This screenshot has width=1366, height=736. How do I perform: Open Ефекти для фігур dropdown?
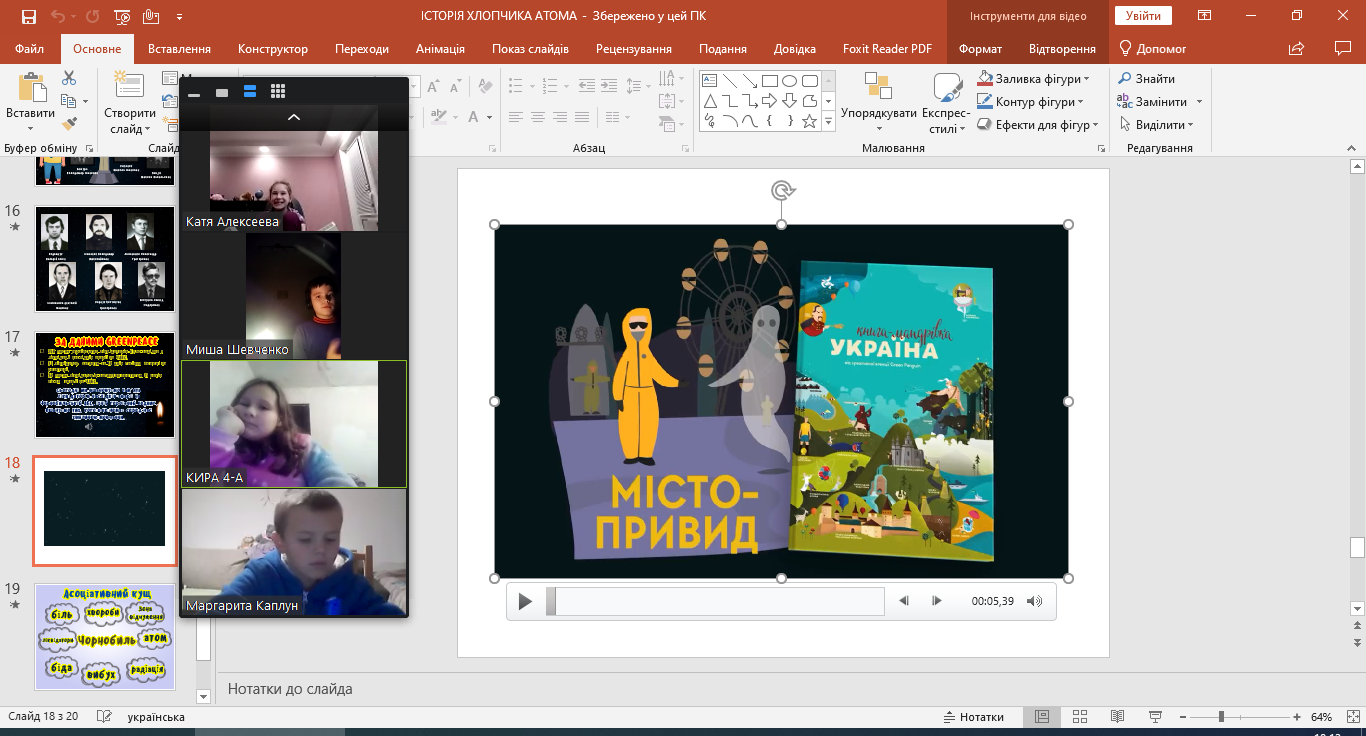pos(1038,125)
